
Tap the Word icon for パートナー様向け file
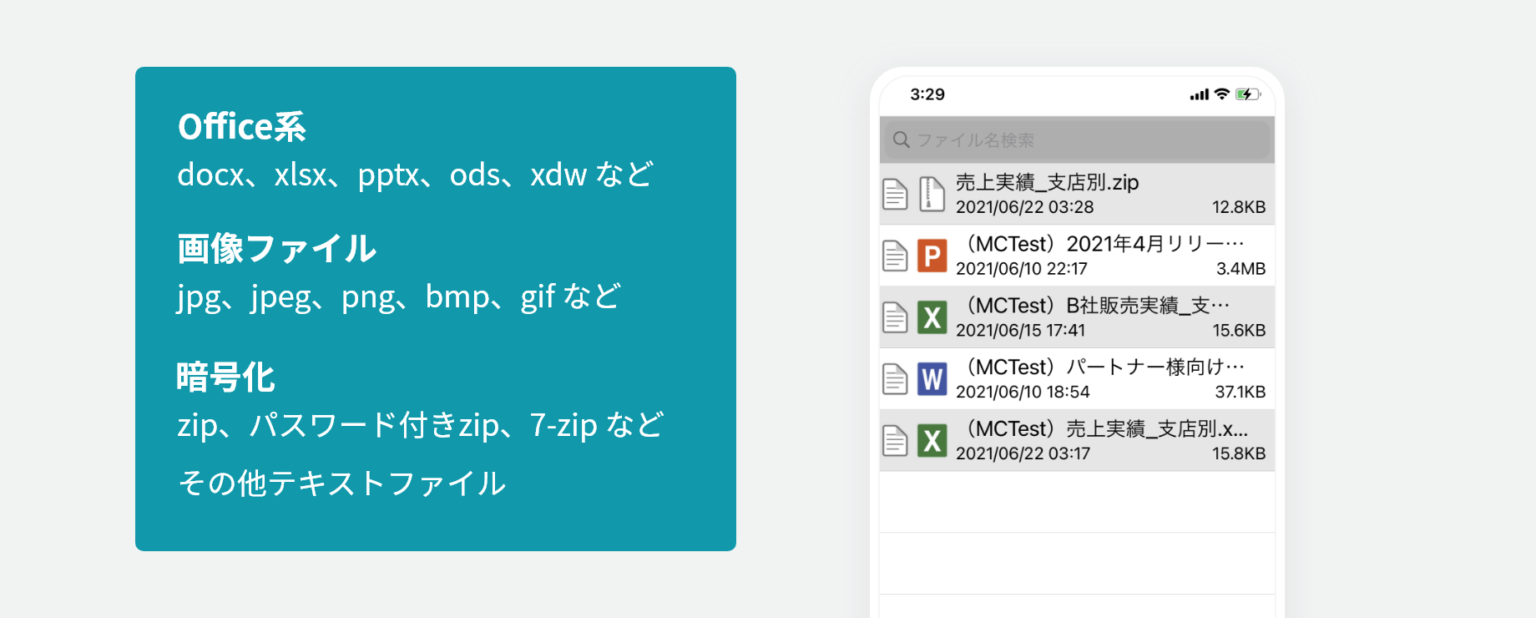tap(931, 379)
